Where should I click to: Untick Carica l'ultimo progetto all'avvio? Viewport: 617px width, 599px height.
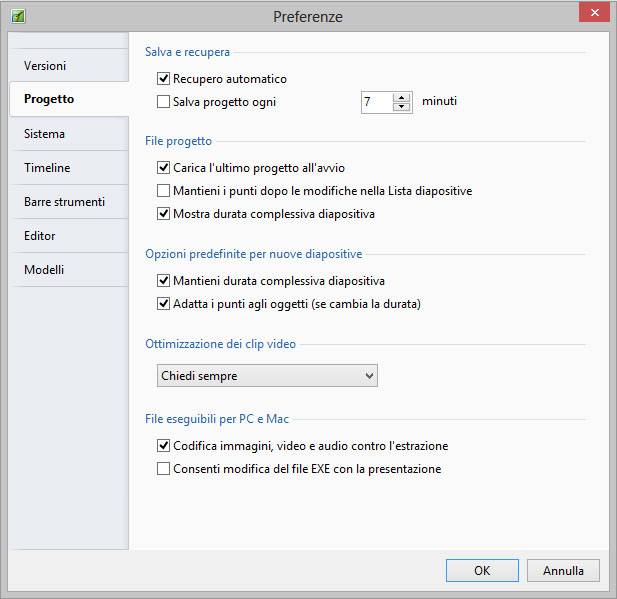pyautogui.click(x=164, y=168)
